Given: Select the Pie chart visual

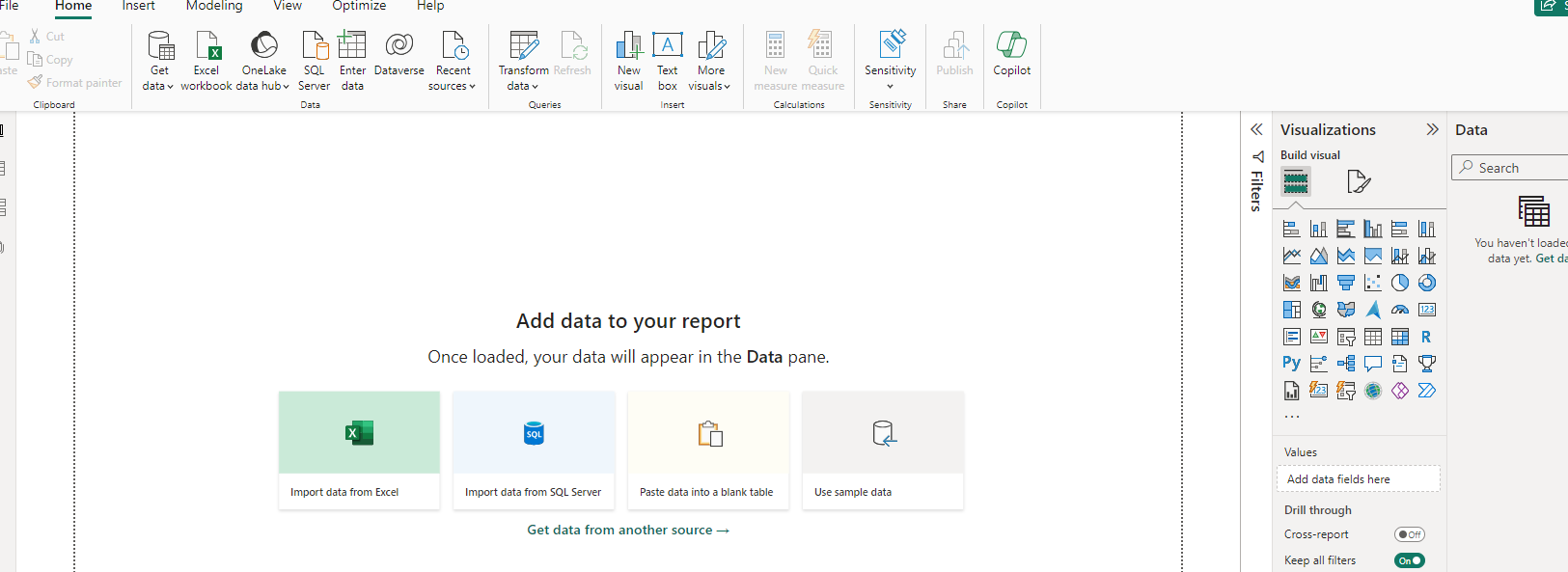Looking at the screenshot, I should [x=1399, y=283].
